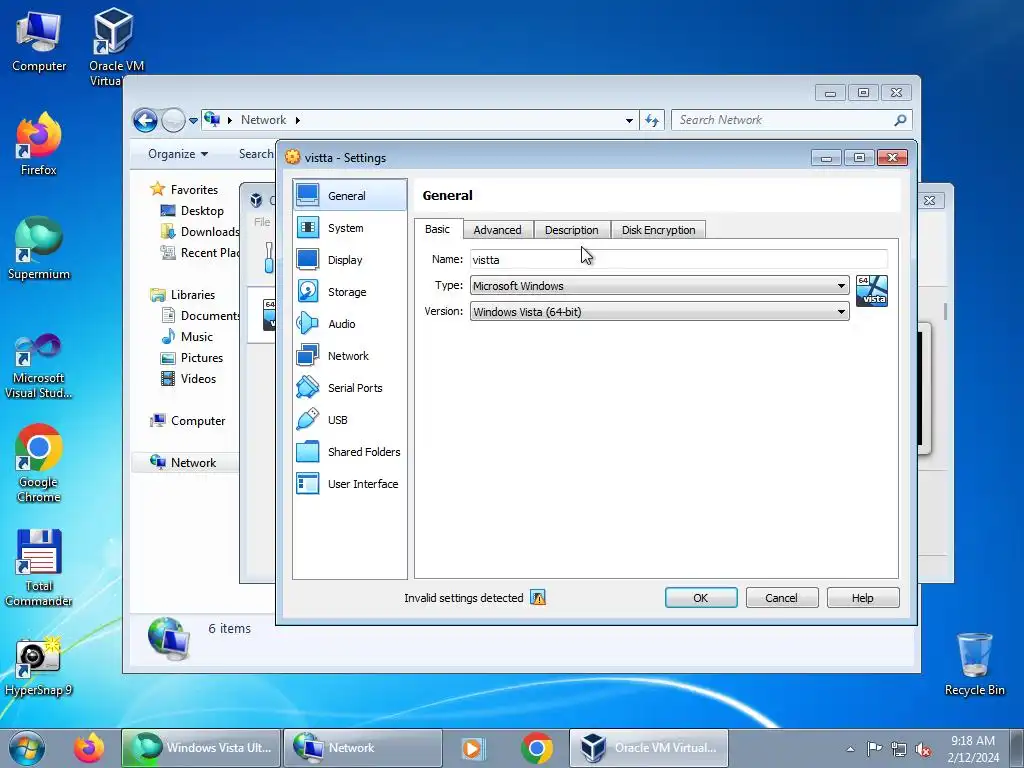The height and width of the screenshot is (768, 1024).
Task: Select Libraries in explorer navigation pane
Action: click(x=182, y=295)
